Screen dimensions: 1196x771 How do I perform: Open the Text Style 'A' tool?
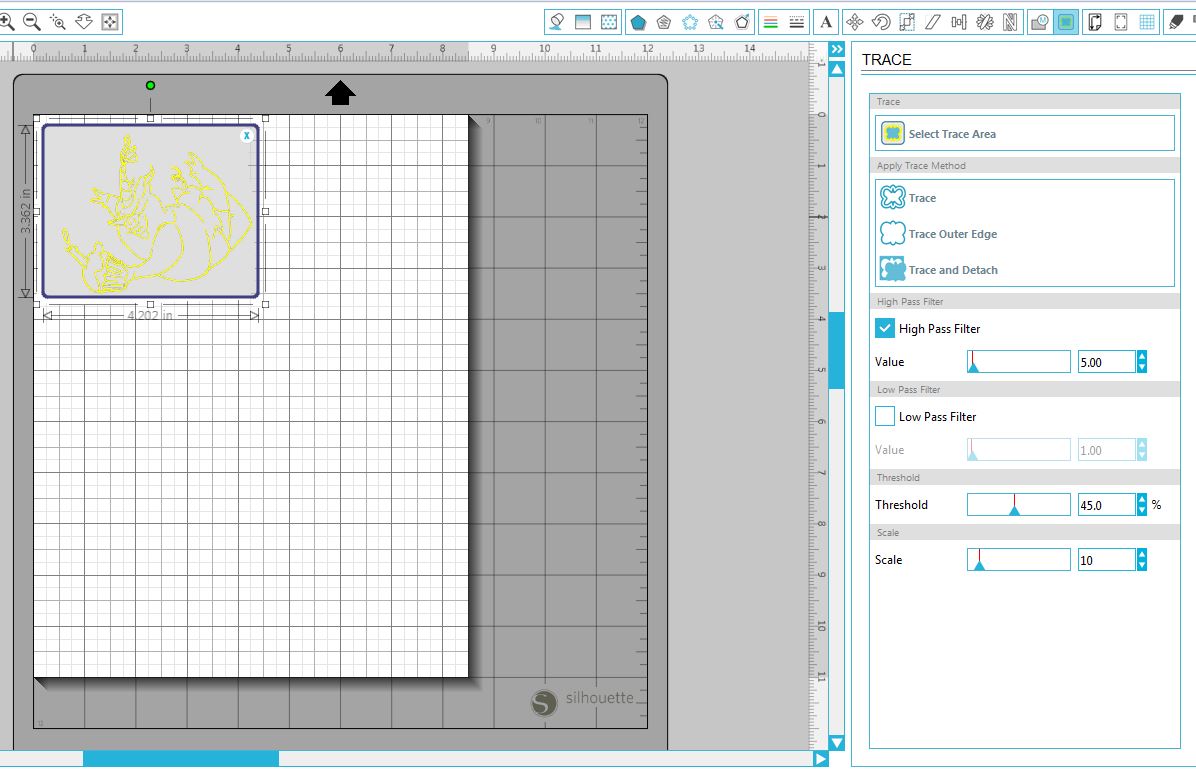click(826, 22)
